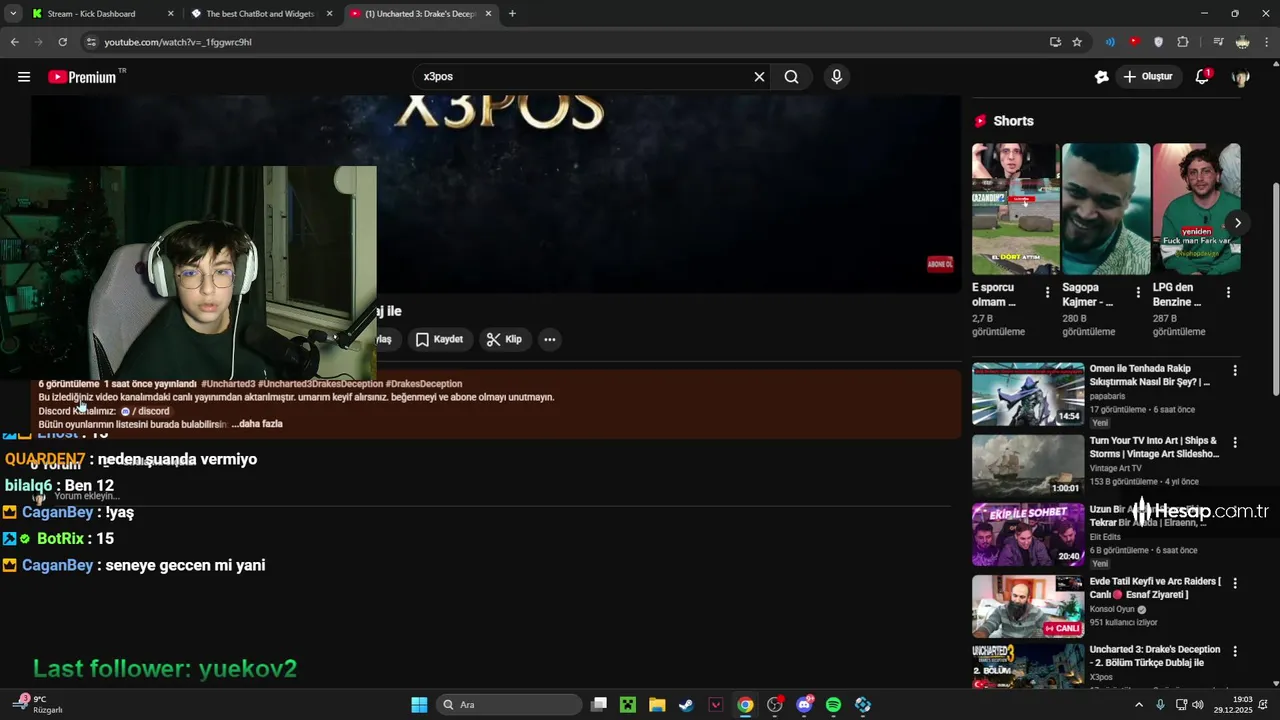
Task: Open the Omen ile Tenhada Rakip video
Action: 1028,394
